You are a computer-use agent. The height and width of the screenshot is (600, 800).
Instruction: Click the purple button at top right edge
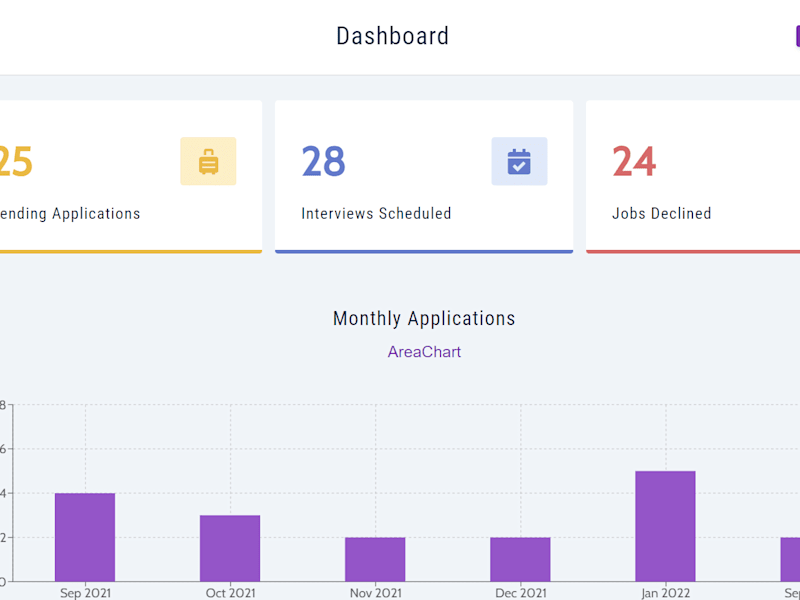[797, 36]
